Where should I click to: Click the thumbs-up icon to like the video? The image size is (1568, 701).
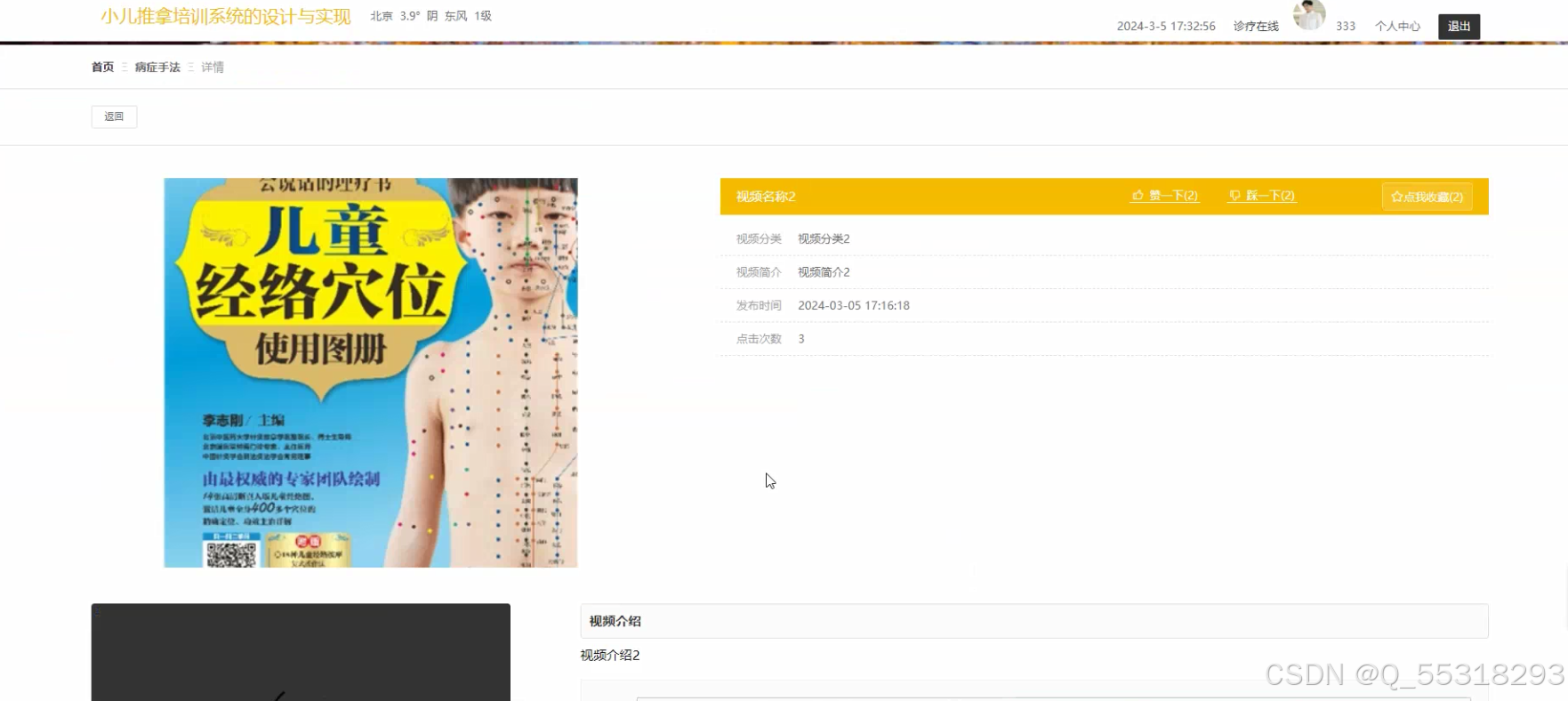tap(1138, 196)
